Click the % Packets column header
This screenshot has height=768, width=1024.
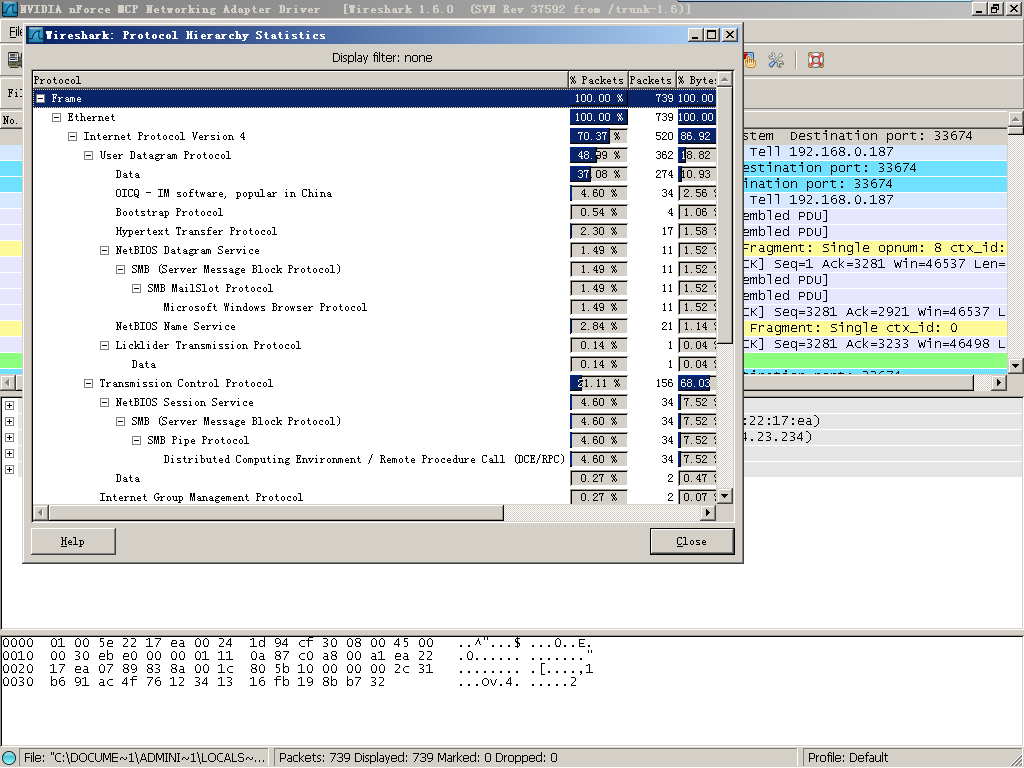pos(598,80)
